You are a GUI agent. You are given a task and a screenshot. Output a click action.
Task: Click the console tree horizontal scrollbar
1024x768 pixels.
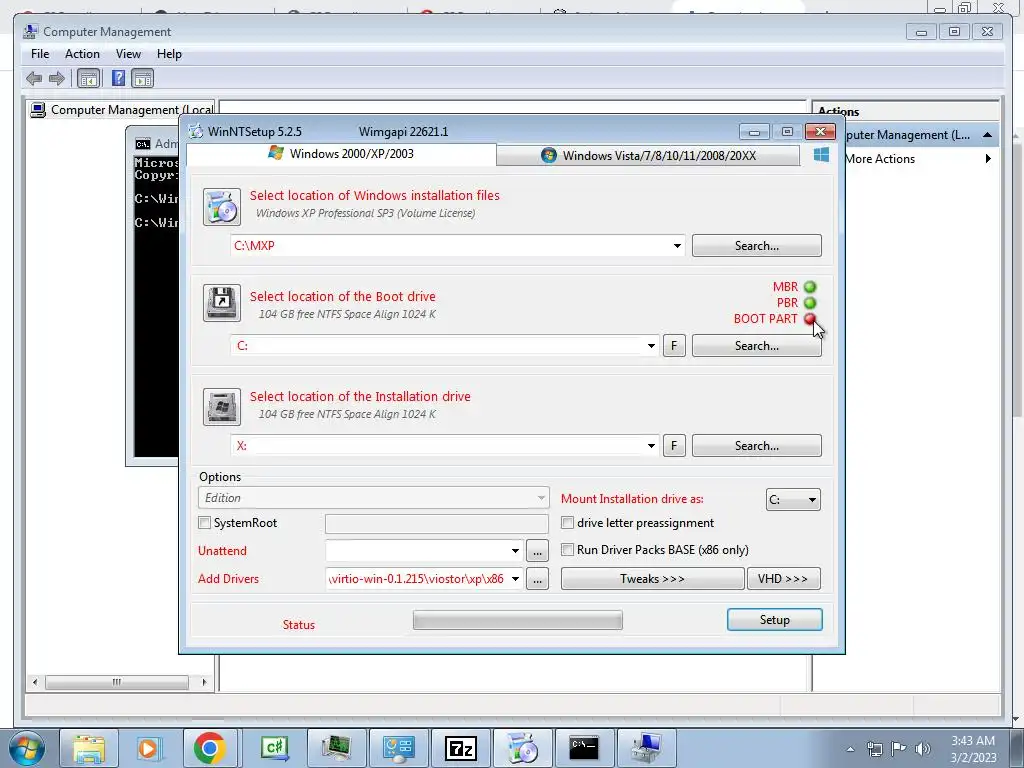pos(116,682)
